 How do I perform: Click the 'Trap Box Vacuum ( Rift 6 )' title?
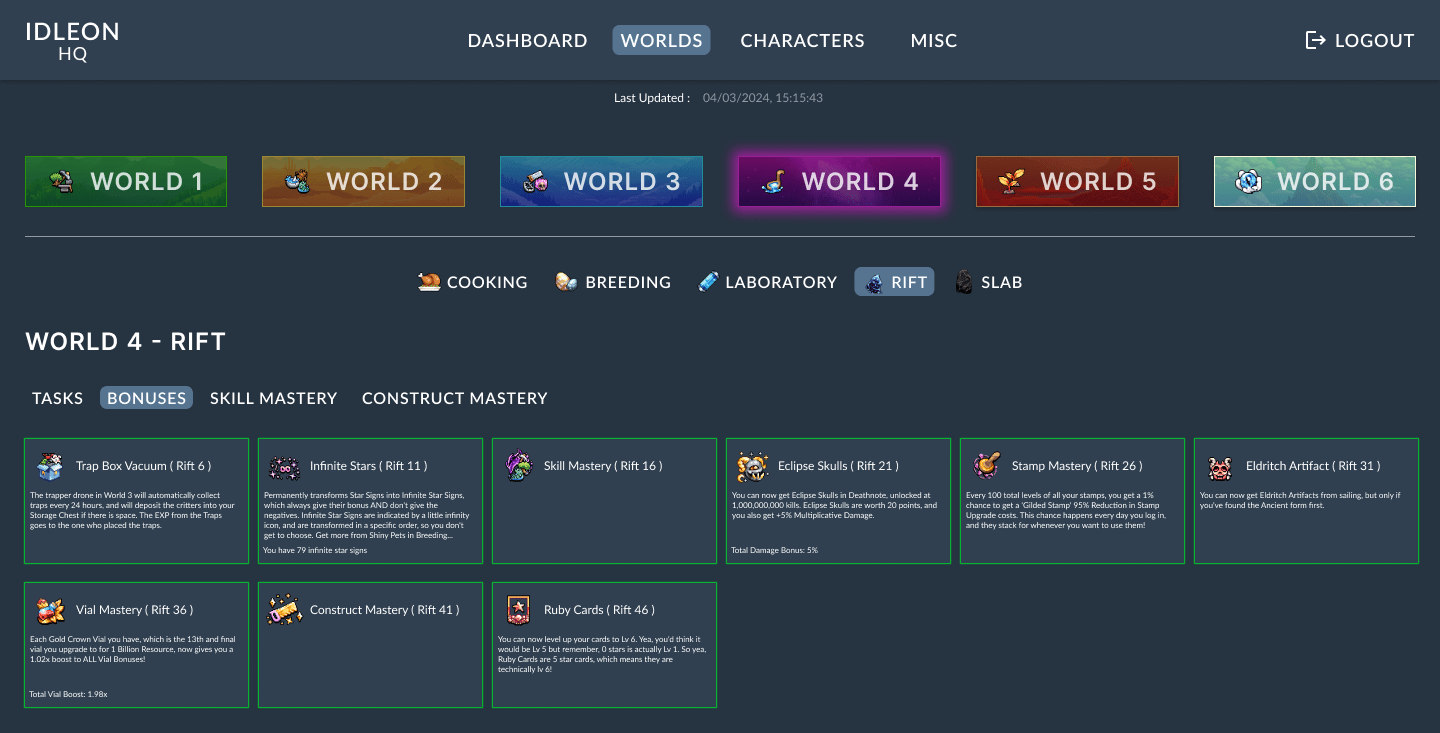144,466
